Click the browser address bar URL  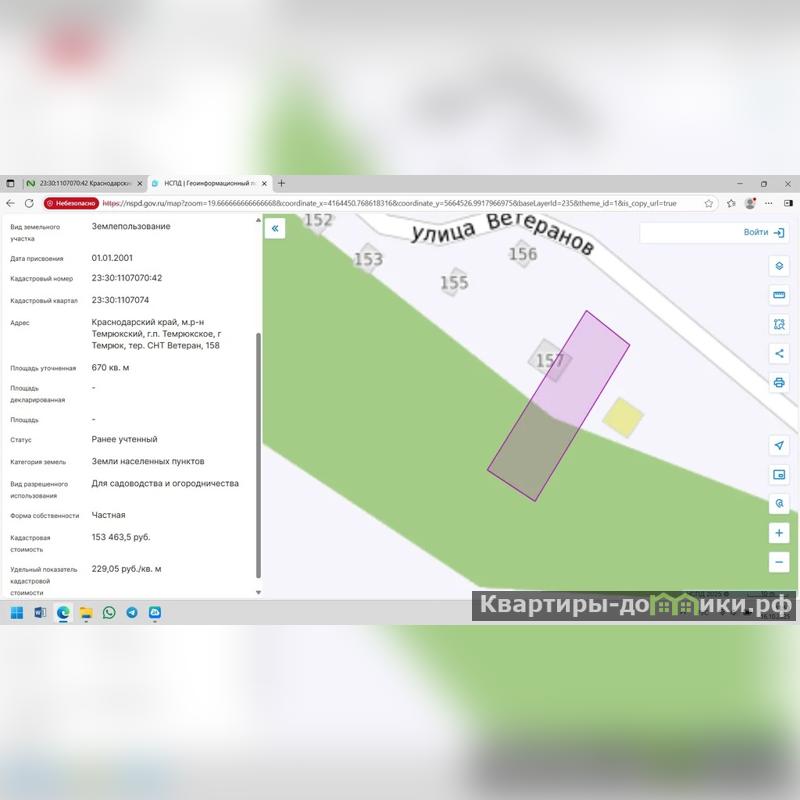coord(390,203)
